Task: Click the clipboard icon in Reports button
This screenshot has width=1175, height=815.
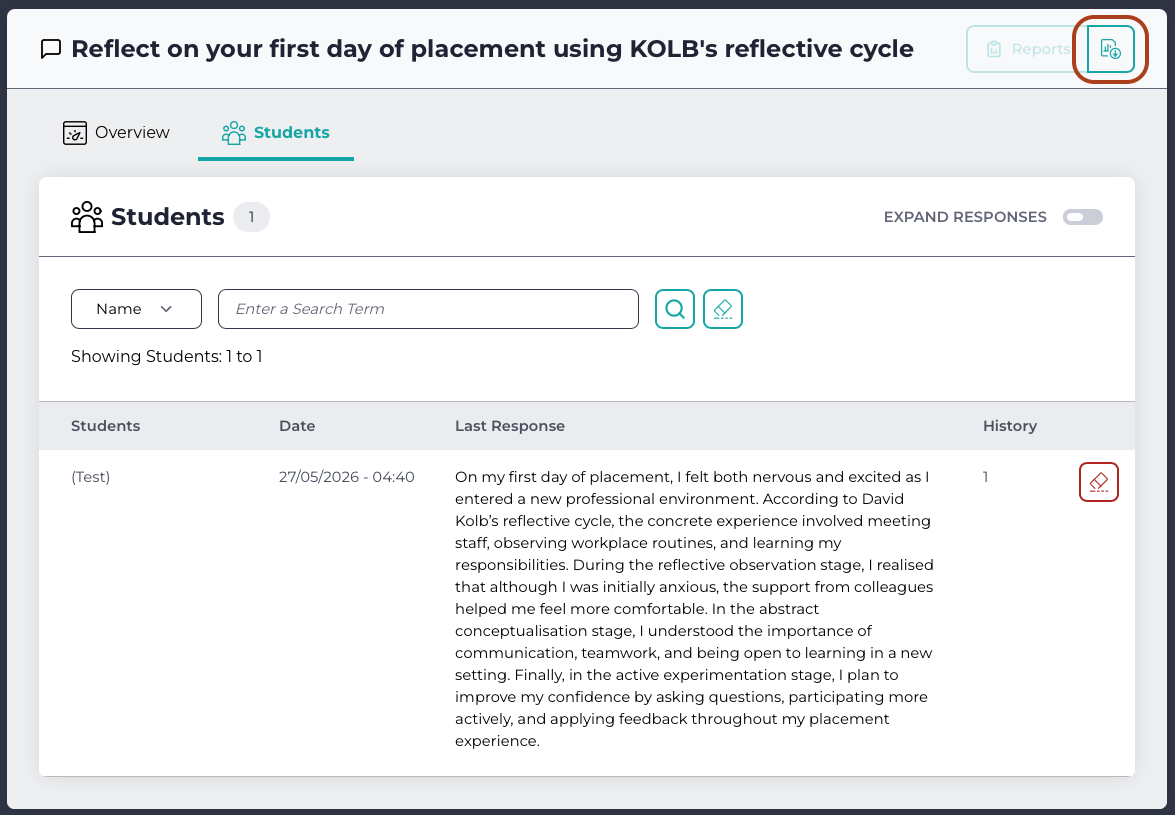Action: [x=994, y=49]
